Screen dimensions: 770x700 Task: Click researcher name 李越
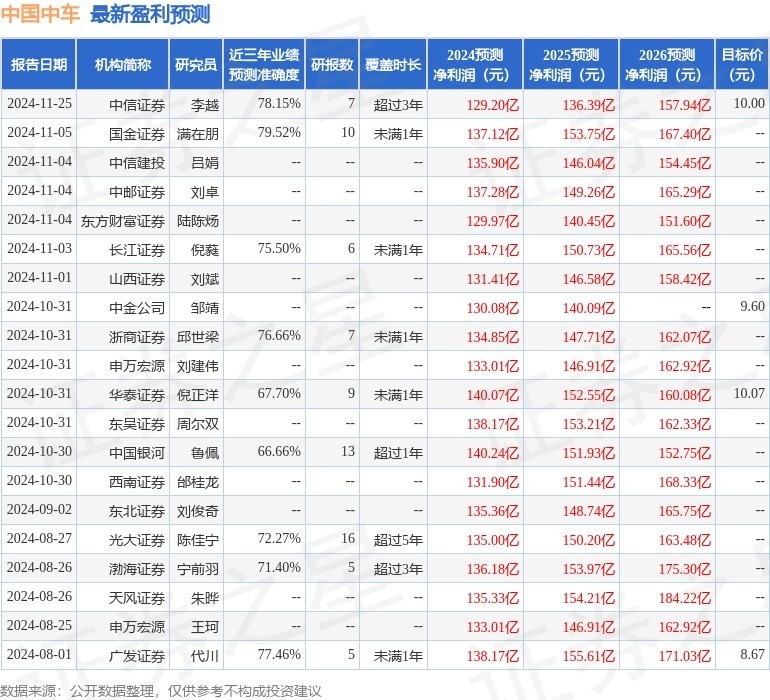pos(205,105)
